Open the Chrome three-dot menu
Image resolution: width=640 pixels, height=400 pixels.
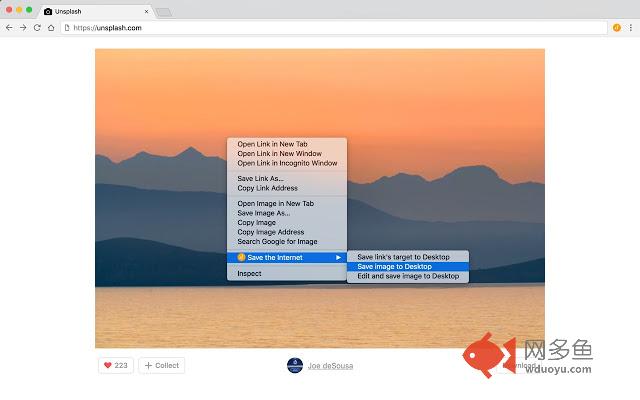click(x=631, y=28)
